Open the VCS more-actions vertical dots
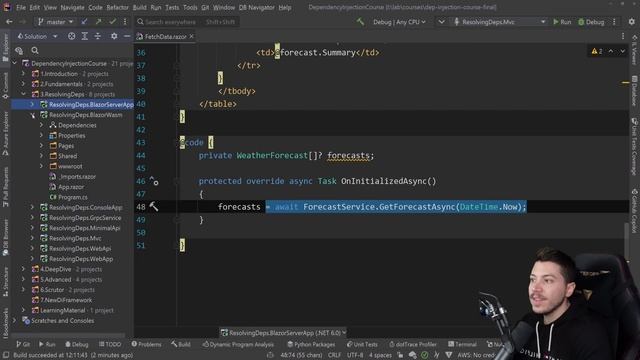640x360 pixels. coord(125,22)
